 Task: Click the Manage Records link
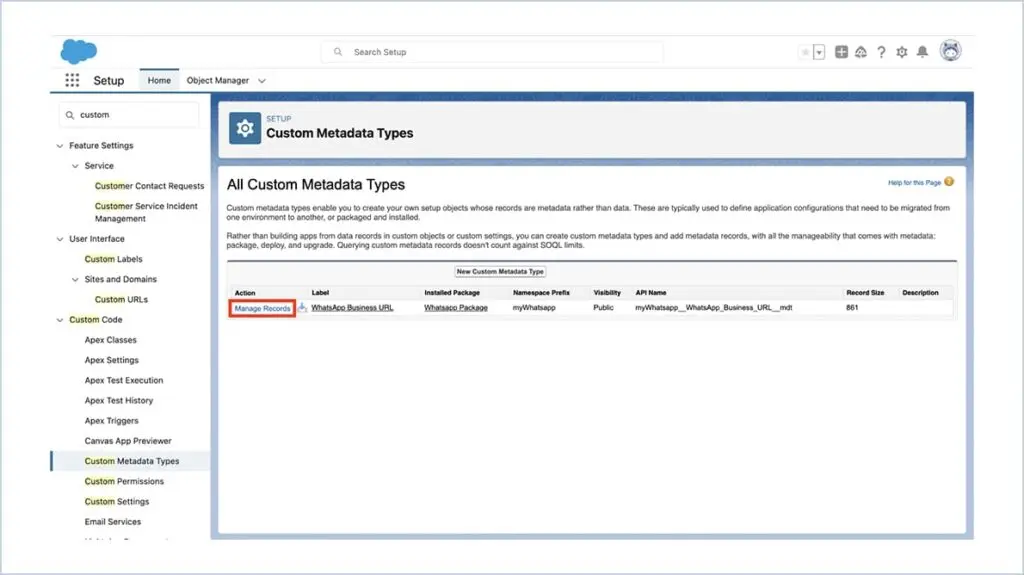[263, 308]
